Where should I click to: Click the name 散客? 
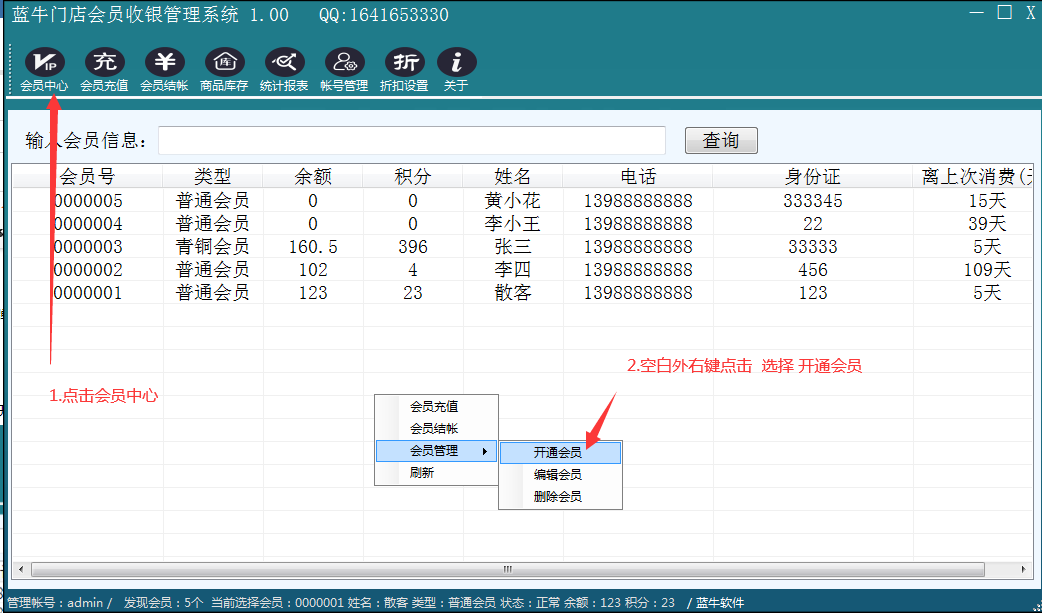513,293
